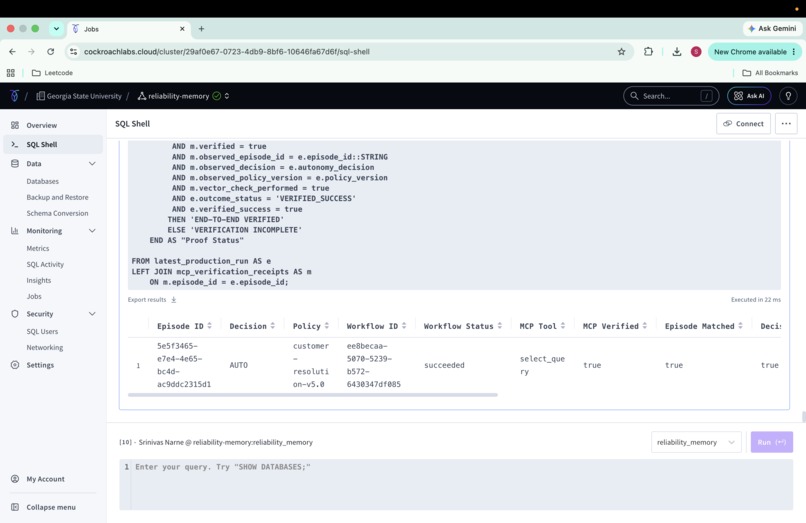This screenshot has height=523, width=806.
Task: Click the Connect button
Action: [743, 123]
